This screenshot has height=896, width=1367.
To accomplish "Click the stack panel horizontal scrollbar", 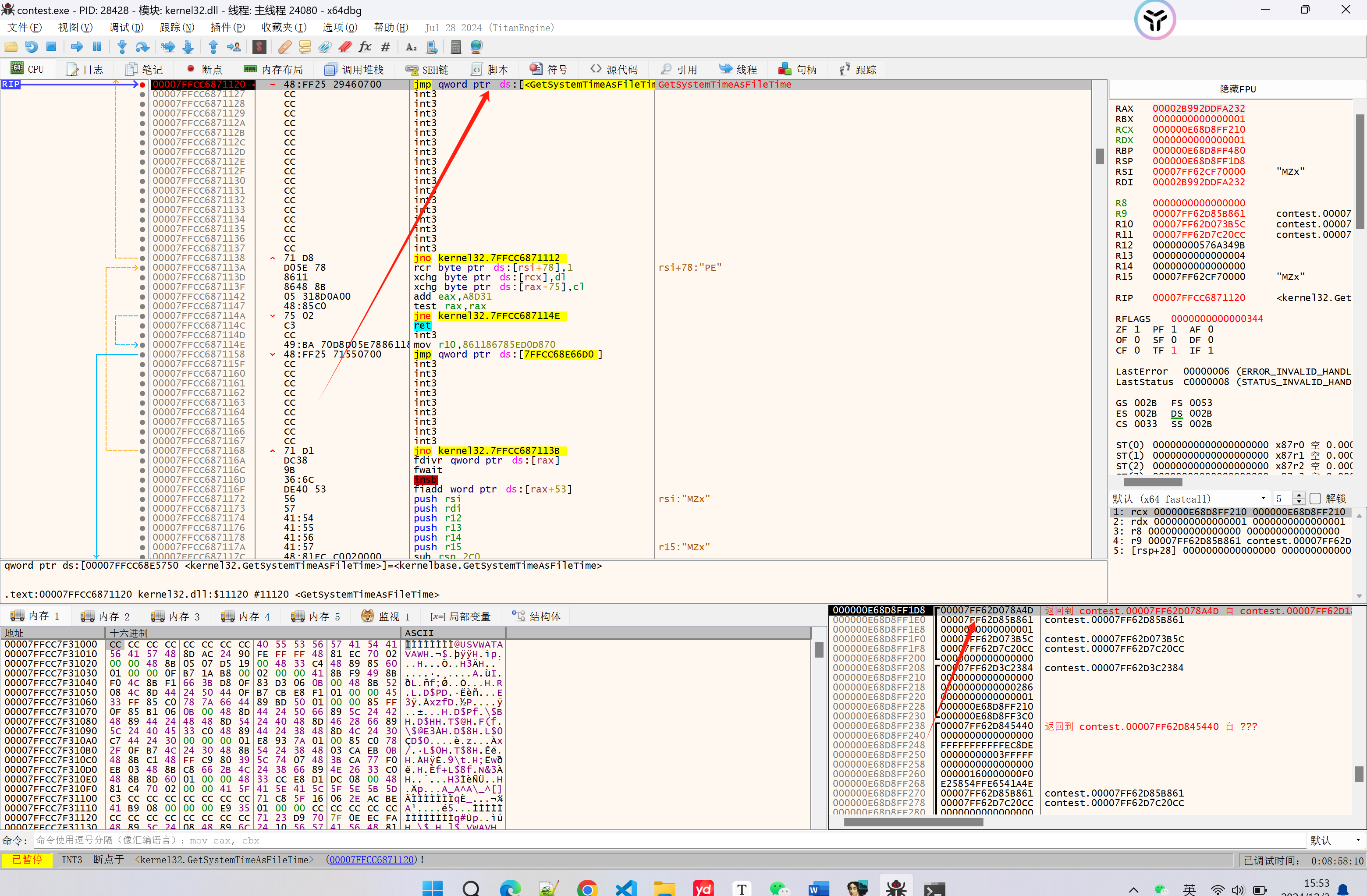I will [x=913, y=822].
